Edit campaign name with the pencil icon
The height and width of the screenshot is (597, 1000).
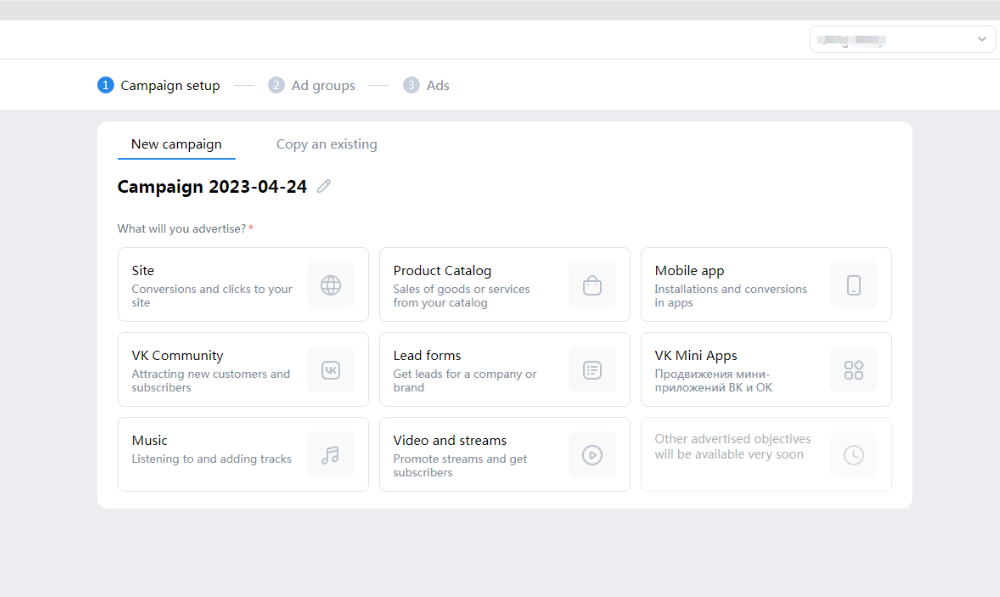324,186
